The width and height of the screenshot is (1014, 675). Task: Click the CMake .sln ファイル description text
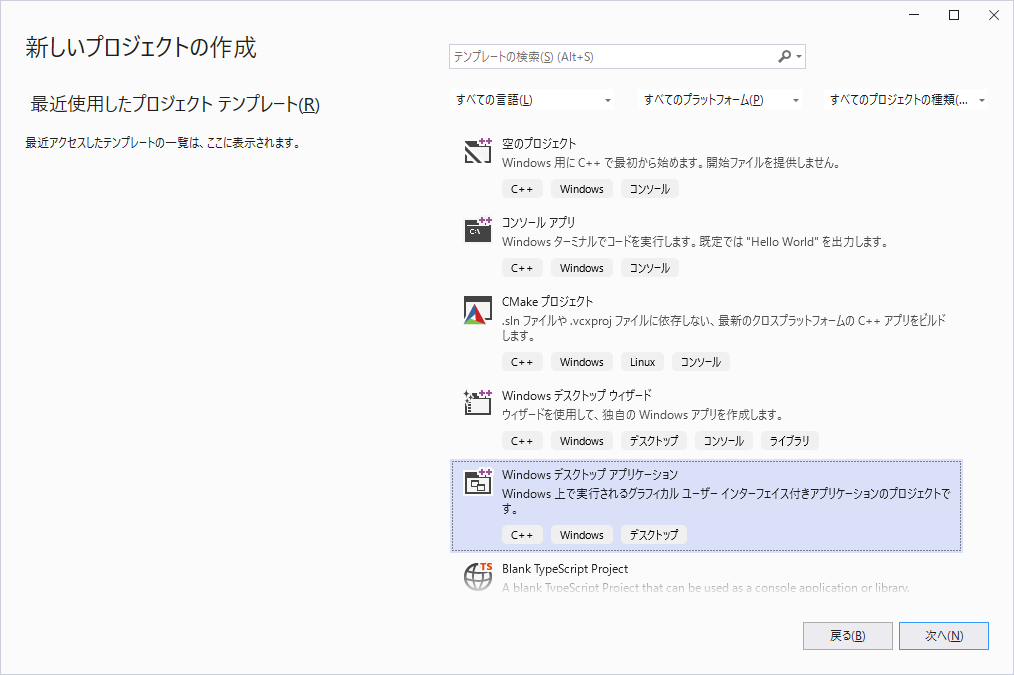pos(724,328)
